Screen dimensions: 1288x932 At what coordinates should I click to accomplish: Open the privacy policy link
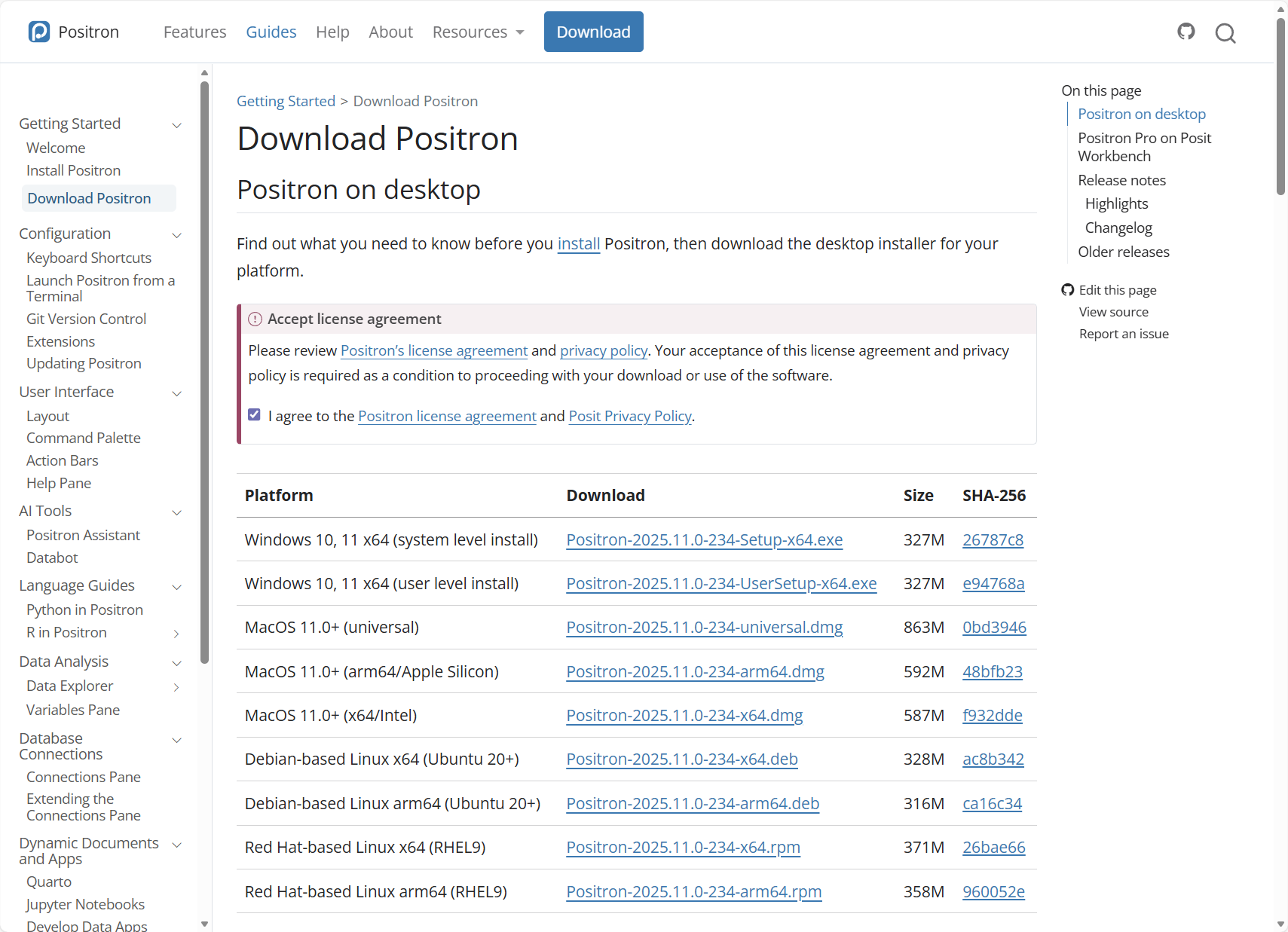[x=604, y=350]
